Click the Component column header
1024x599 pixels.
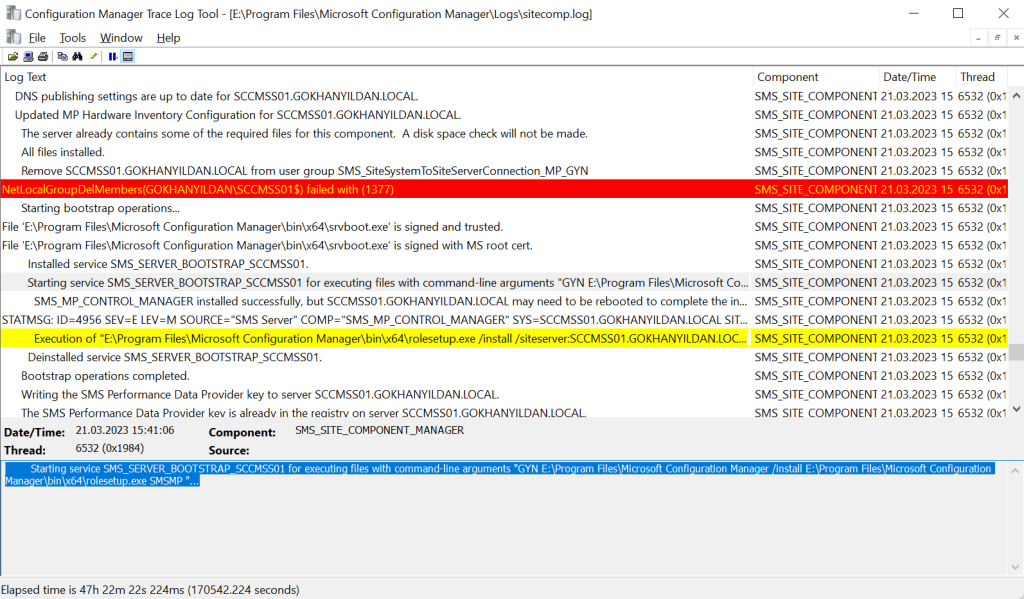816,76
